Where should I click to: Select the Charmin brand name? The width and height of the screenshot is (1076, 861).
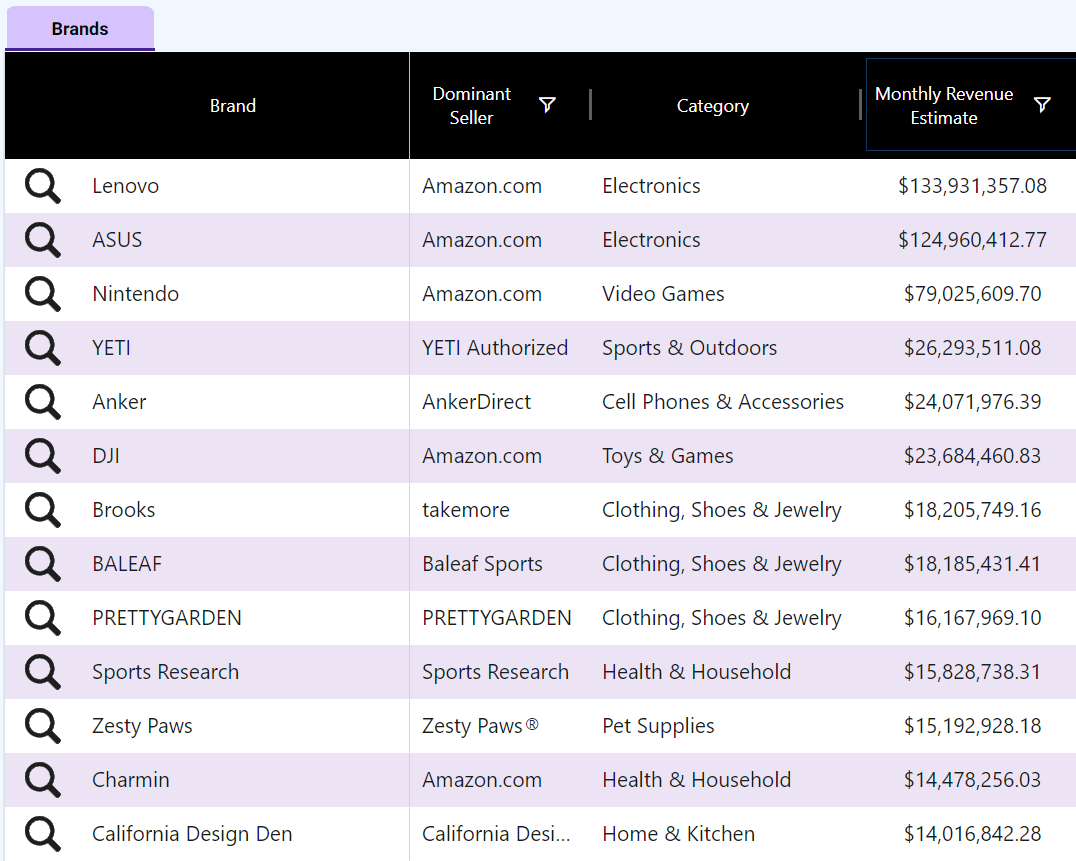coord(130,780)
